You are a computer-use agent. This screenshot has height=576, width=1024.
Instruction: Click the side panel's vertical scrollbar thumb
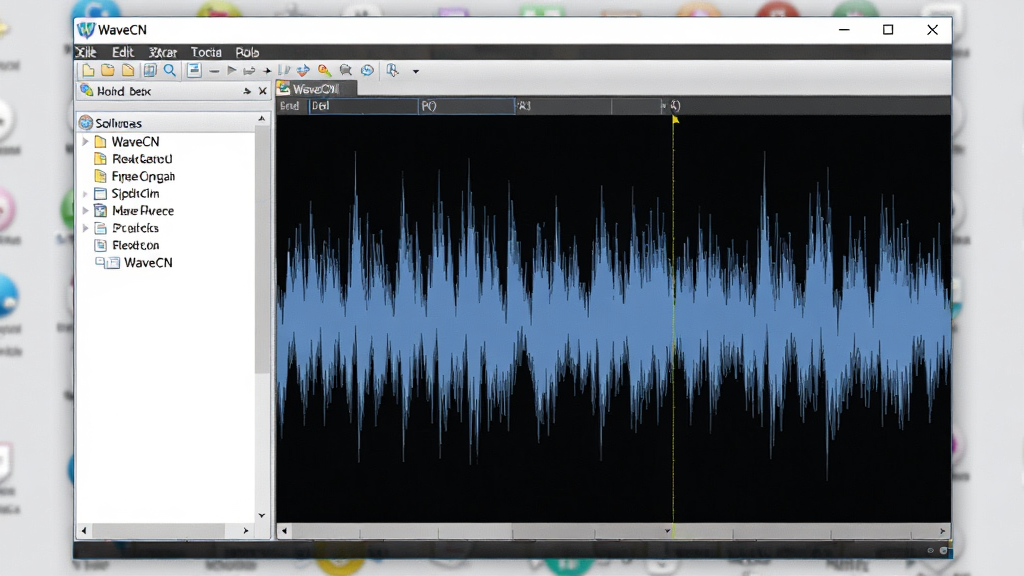262,249
